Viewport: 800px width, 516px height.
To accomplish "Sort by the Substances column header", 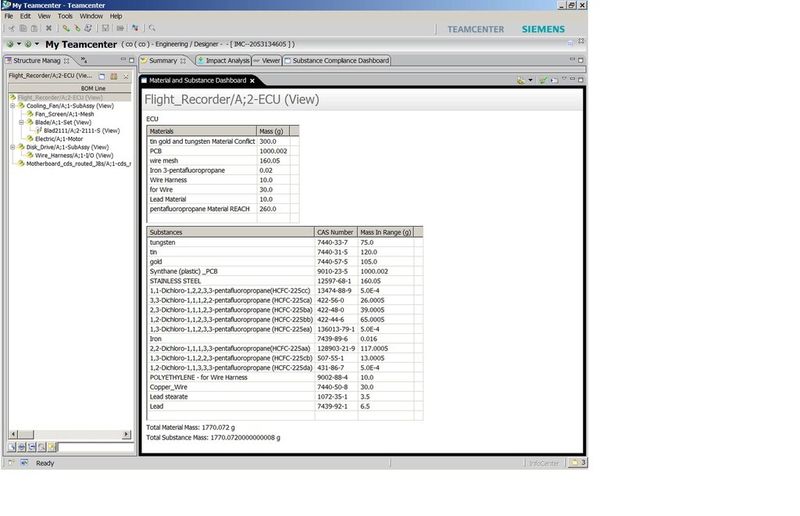I will click(x=231, y=232).
